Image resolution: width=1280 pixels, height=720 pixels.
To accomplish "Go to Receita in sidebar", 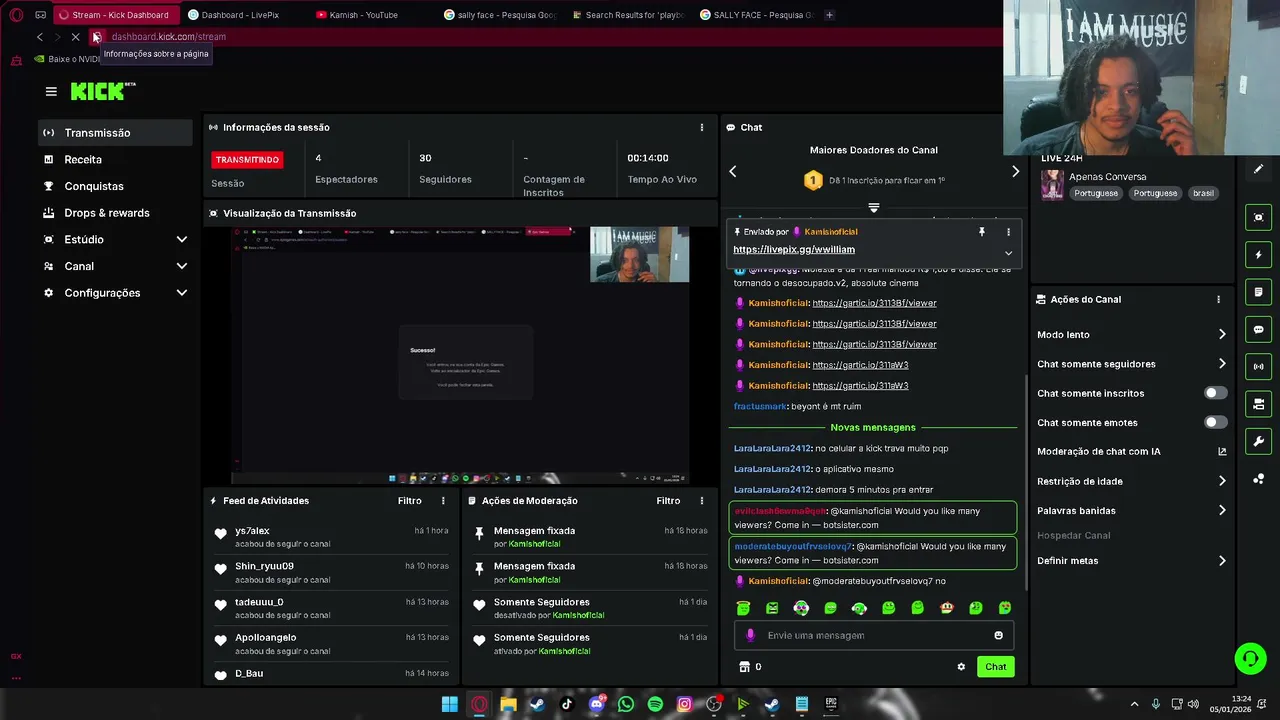I will coord(115,160).
